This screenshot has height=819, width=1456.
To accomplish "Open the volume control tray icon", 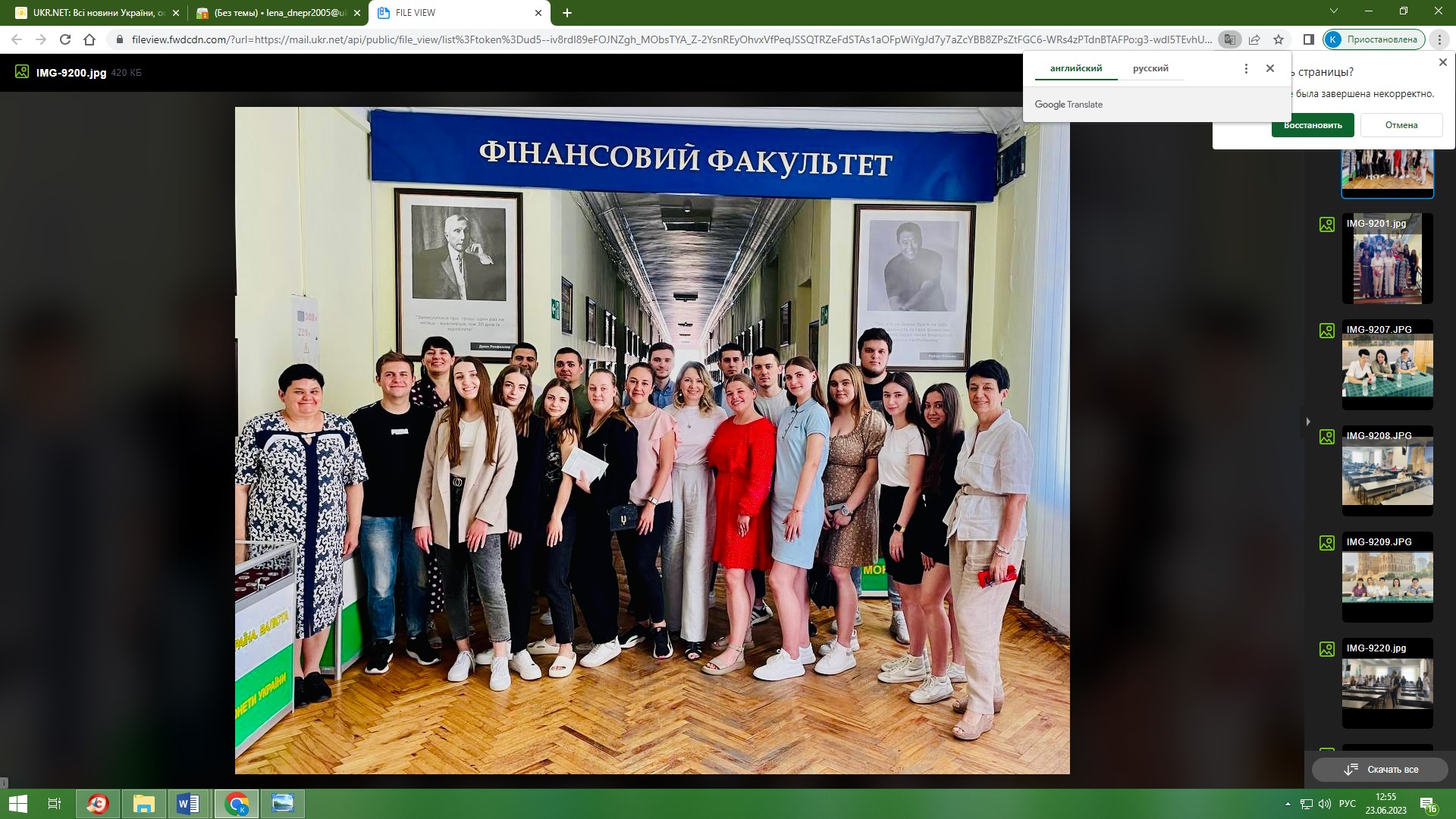I will [x=1325, y=804].
